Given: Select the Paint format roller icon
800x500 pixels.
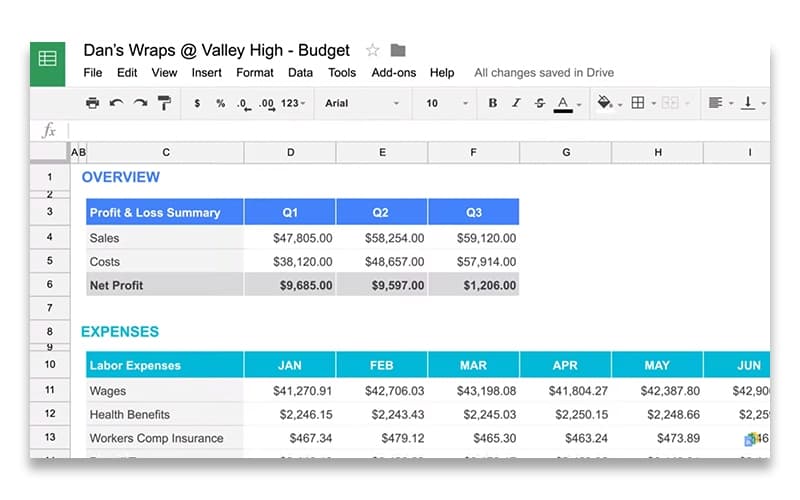Looking at the screenshot, I should 165,103.
